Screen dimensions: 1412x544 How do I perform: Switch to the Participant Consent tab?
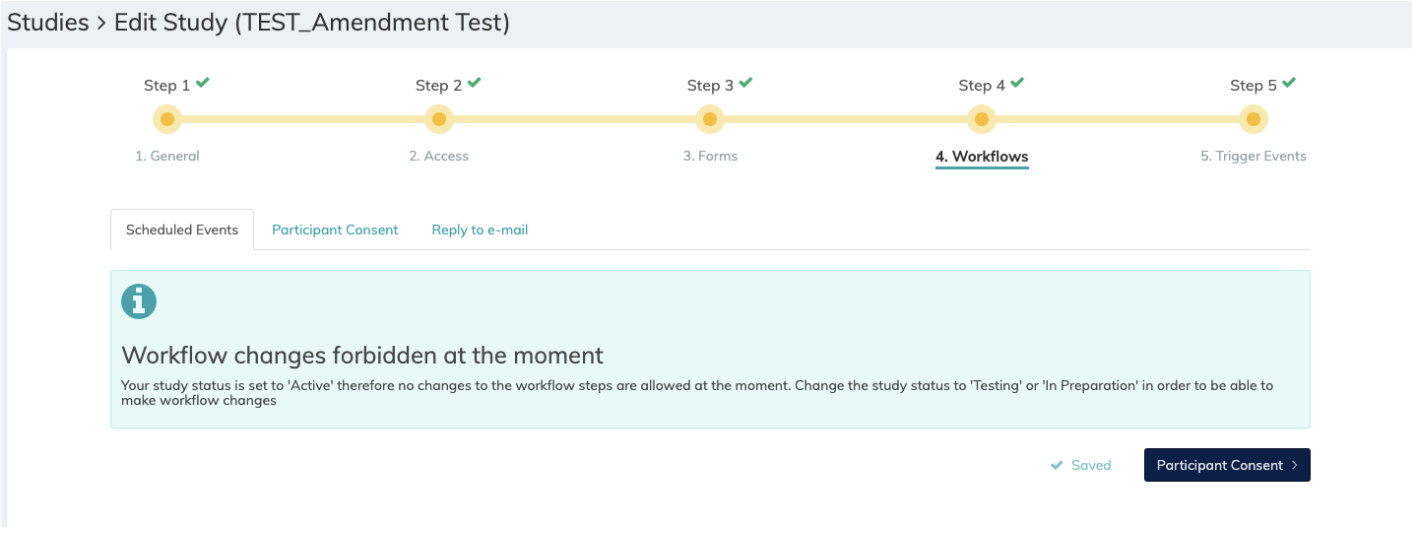pos(335,230)
